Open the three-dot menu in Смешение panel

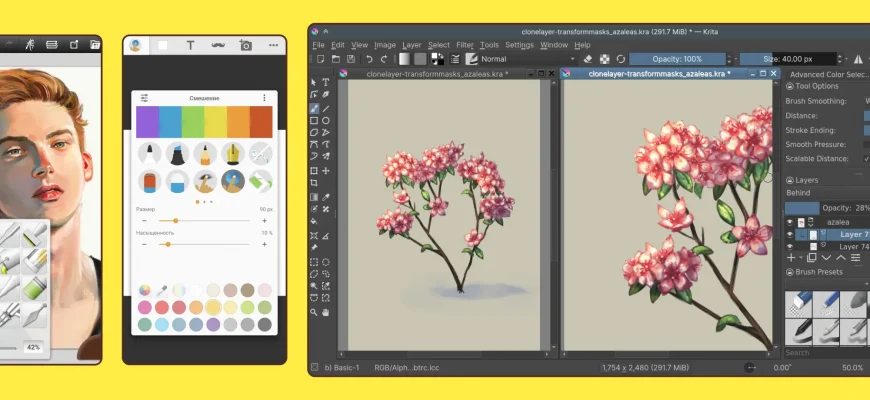265,98
